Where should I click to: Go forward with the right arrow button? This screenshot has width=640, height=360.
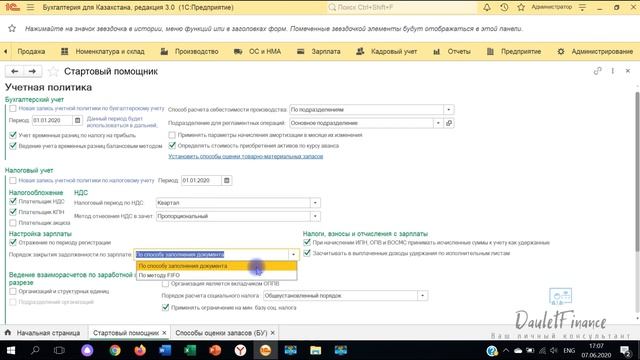(x=32, y=71)
